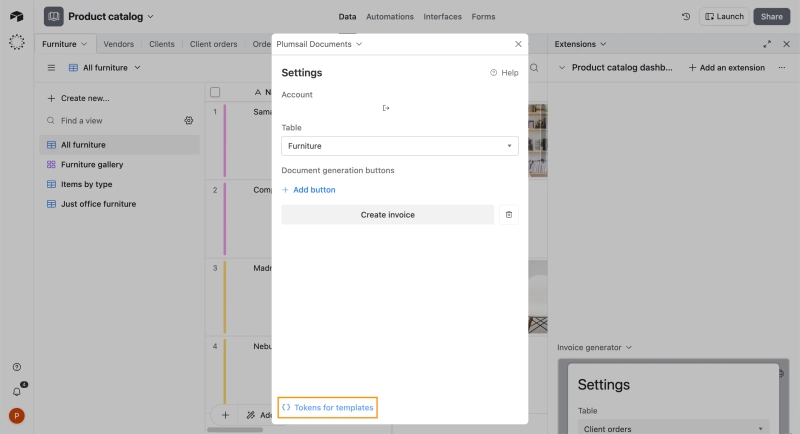Open base history clock icon
This screenshot has width=800, height=434.
point(686,16)
